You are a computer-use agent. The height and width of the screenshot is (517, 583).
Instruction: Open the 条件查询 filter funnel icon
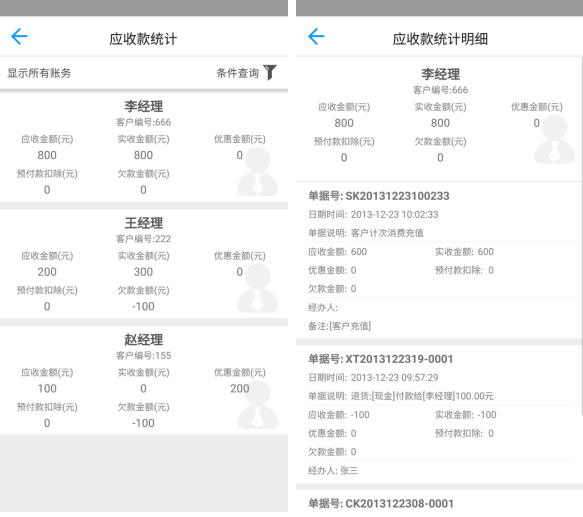click(x=270, y=73)
